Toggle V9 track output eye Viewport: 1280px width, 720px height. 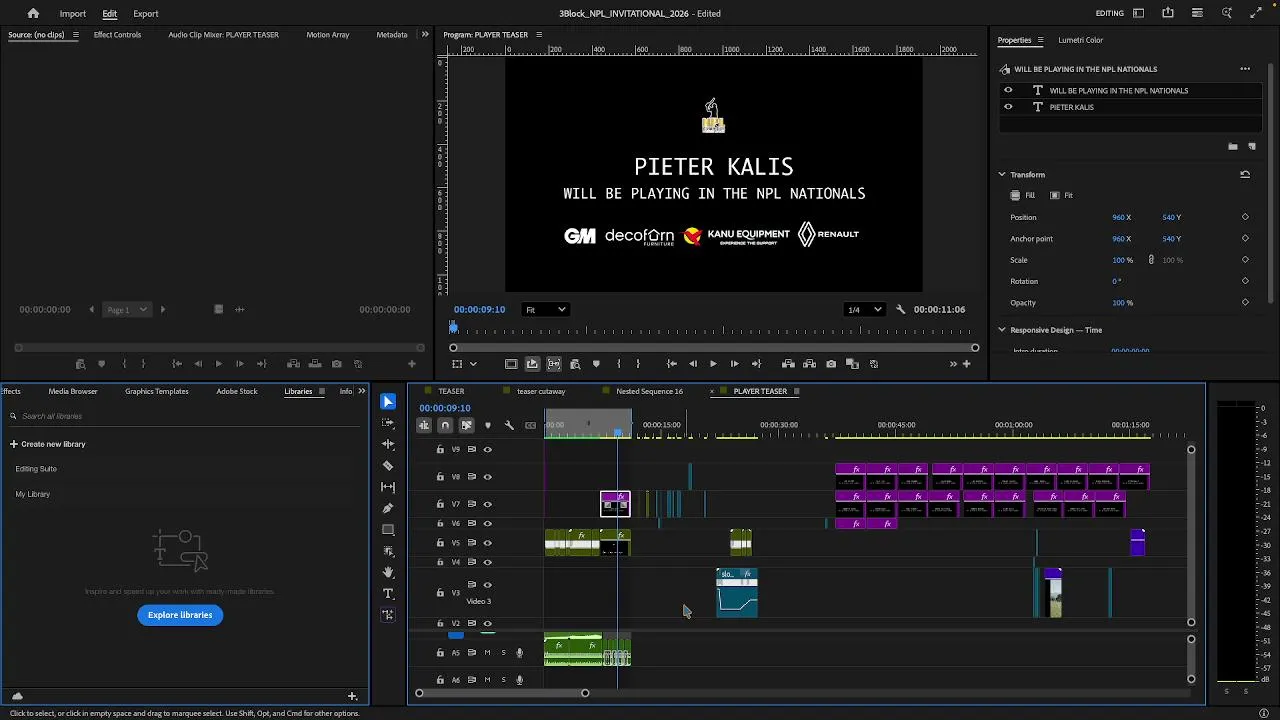coord(488,450)
